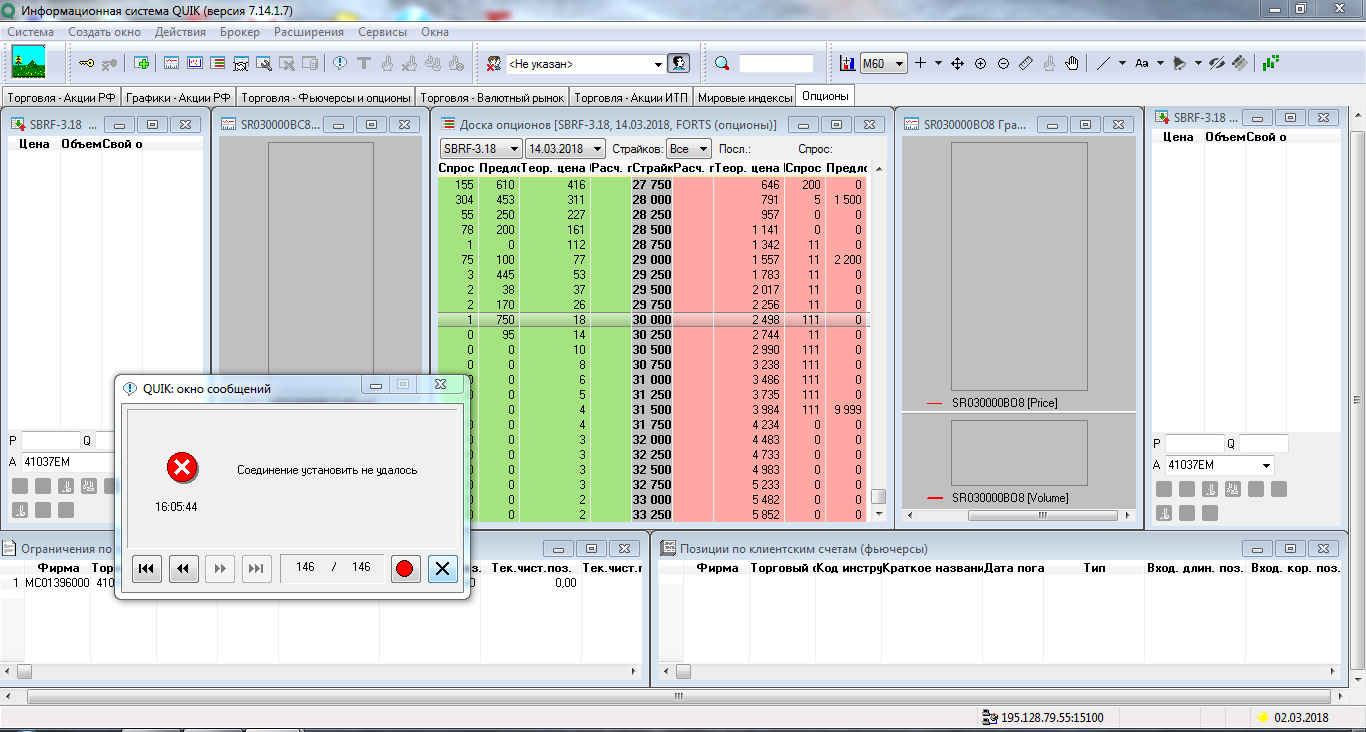The height and width of the screenshot is (732, 1366).
Task: Switch to Мировые индексы tab
Action: [x=745, y=98]
